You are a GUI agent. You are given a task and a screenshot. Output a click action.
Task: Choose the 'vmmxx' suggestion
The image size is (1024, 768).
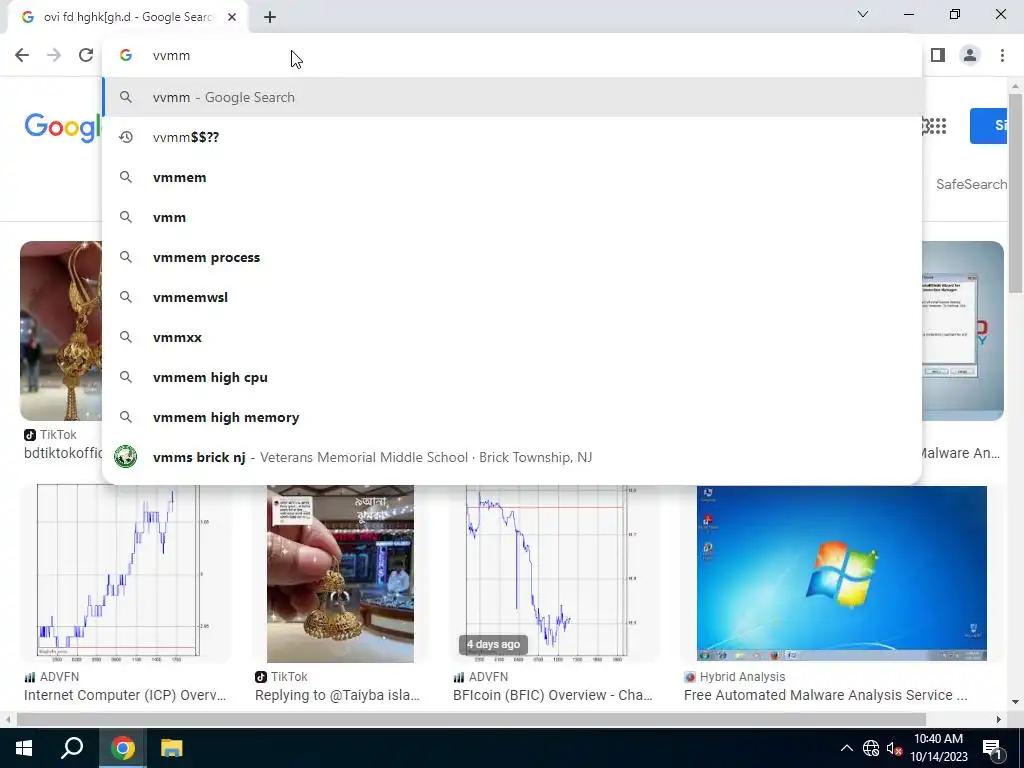pos(513,337)
